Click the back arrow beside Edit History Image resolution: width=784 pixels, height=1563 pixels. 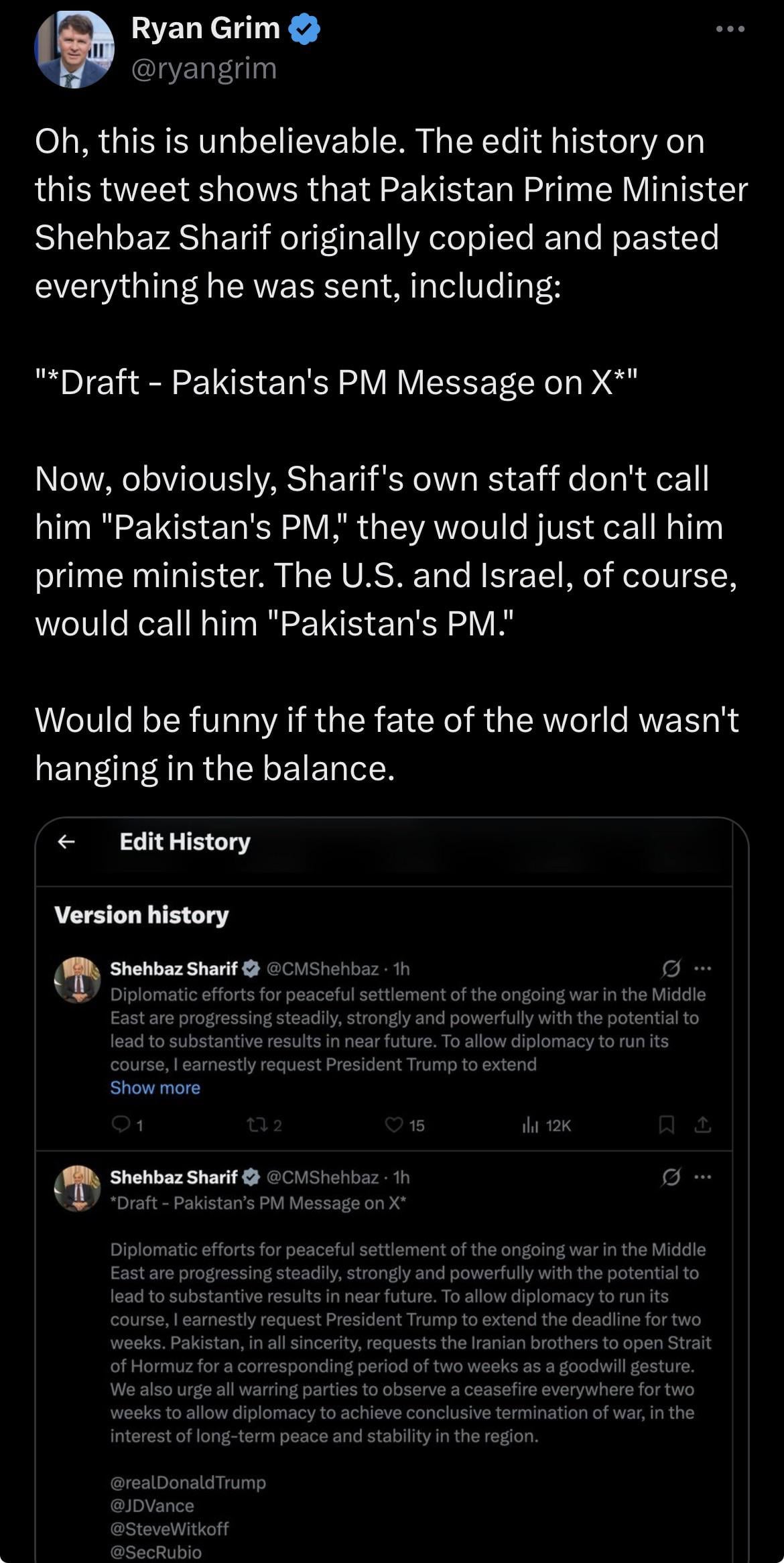click(66, 842)
